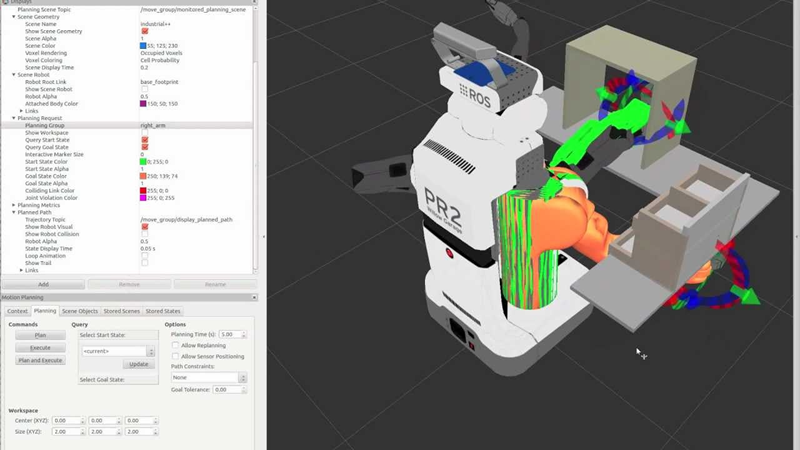Click the Rename display button
Image resolution: width=800 pixels, height=450 pixels.
click(215, 284)
